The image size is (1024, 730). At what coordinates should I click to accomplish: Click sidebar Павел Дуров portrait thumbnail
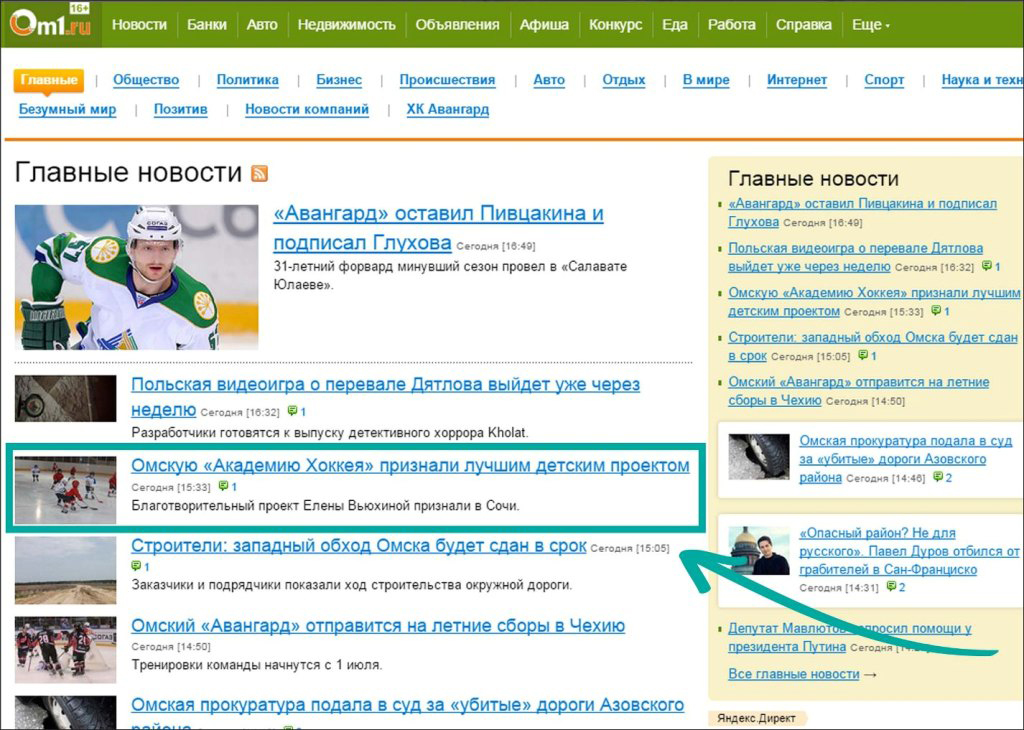pyautogui.click(x=759, y=550)
